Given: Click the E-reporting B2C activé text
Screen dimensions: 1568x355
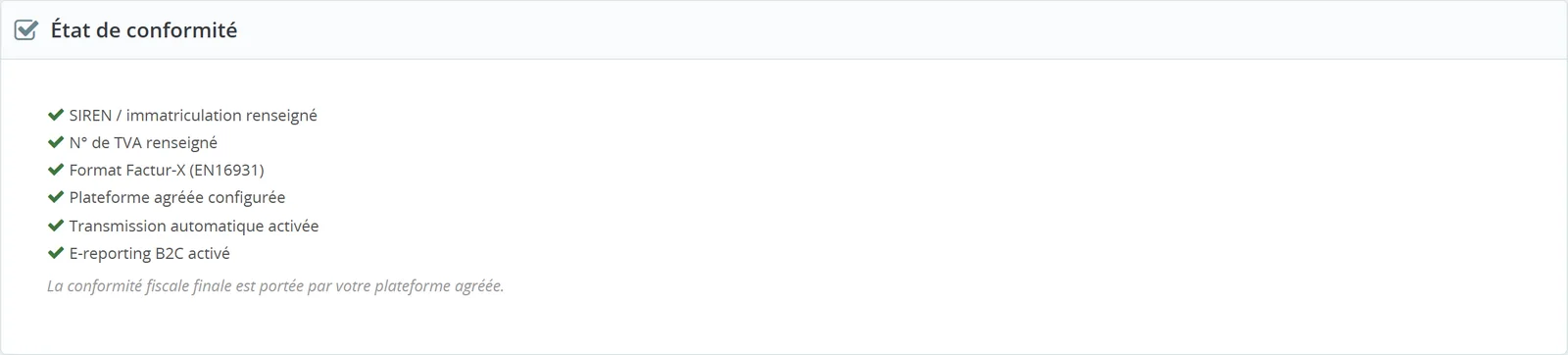Looking at the screenshot, I should coord(150,254).
